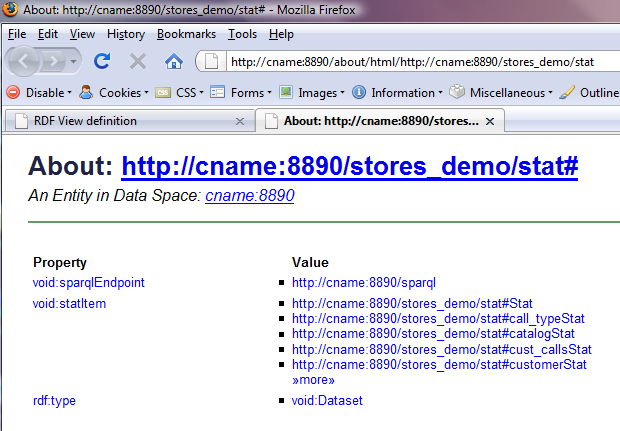Viewport: 620px width, 431px height.
Task: Reload the current page
Action: [x=101, y=61]
